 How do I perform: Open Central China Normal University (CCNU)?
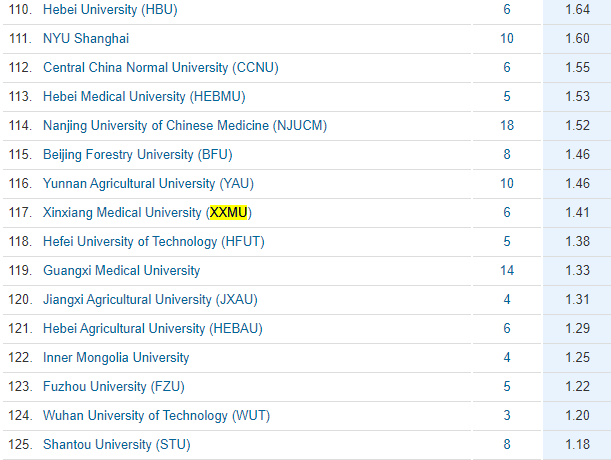click(160, 67)
